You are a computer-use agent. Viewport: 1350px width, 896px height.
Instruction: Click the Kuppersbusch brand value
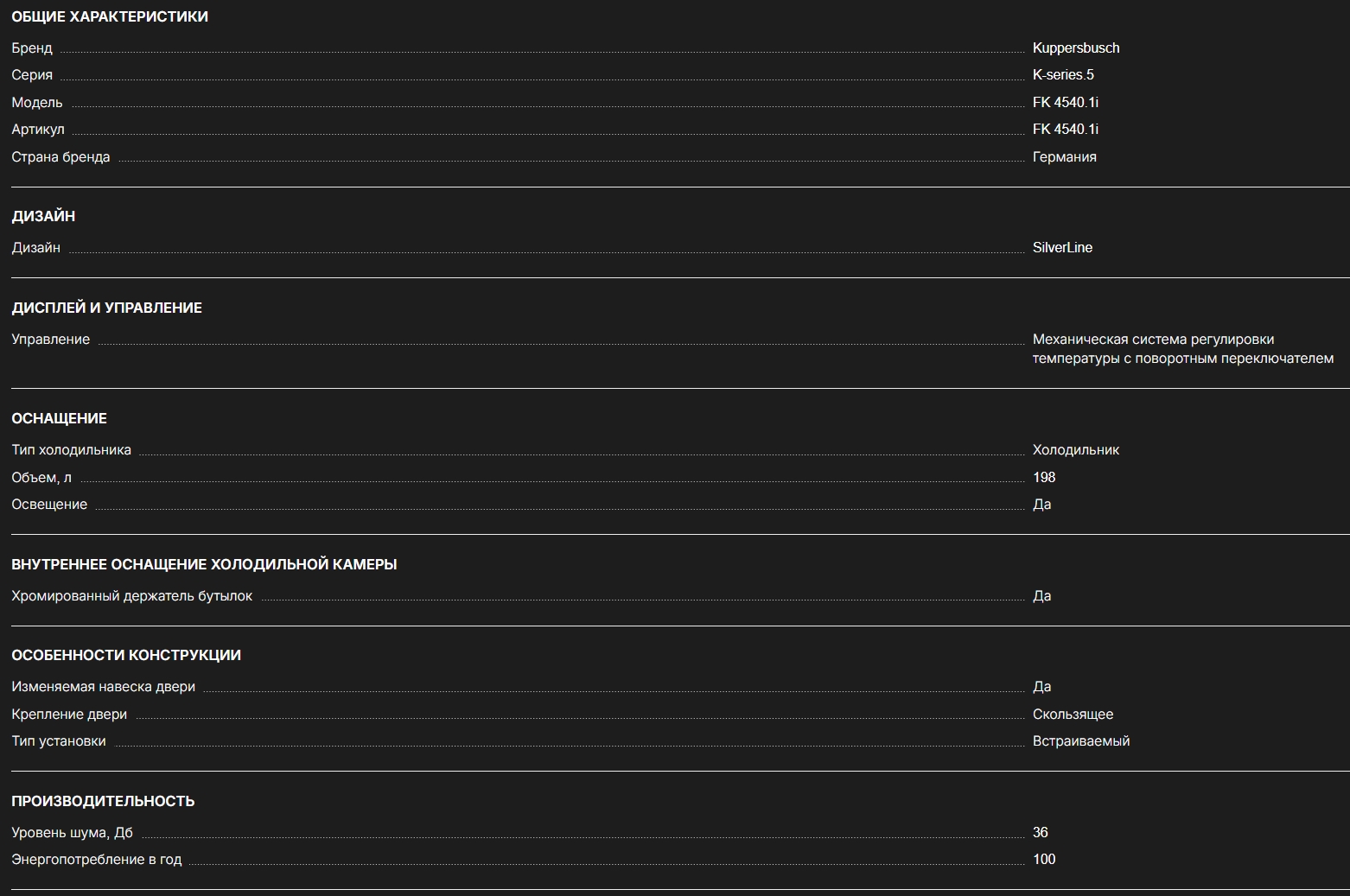[x=1075, y=48]
